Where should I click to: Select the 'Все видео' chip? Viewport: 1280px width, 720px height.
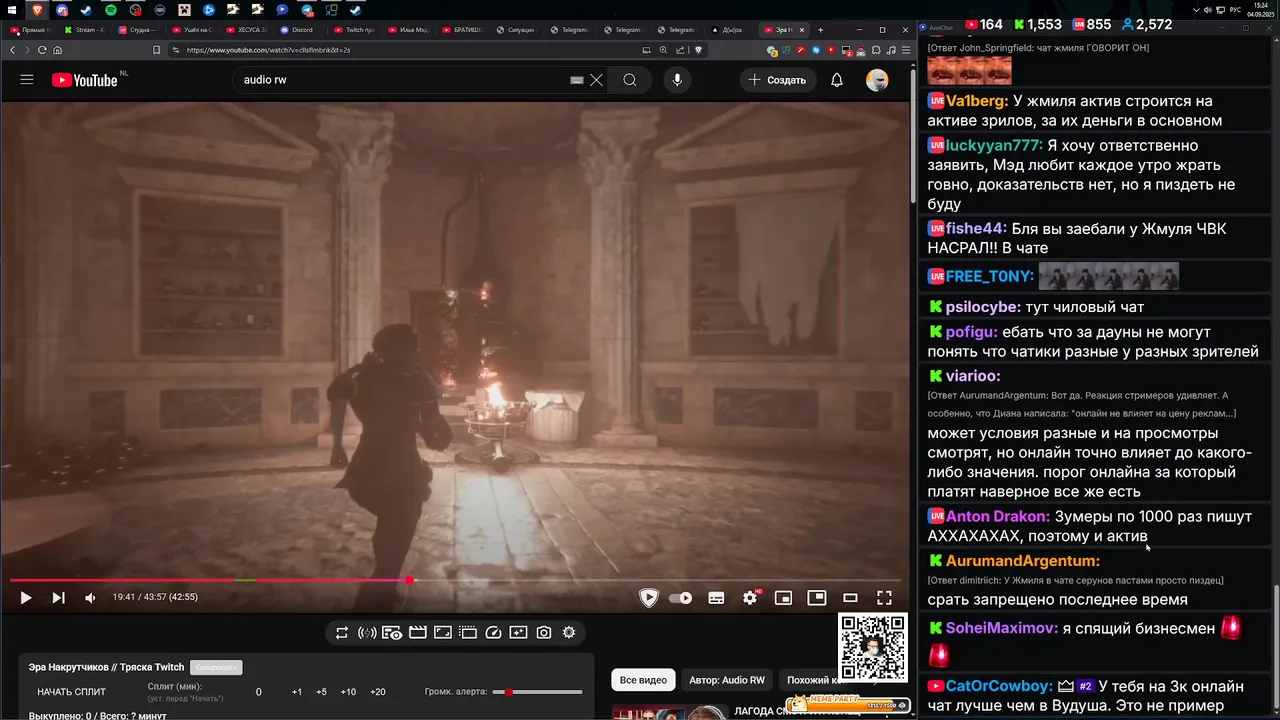[643, 680]
